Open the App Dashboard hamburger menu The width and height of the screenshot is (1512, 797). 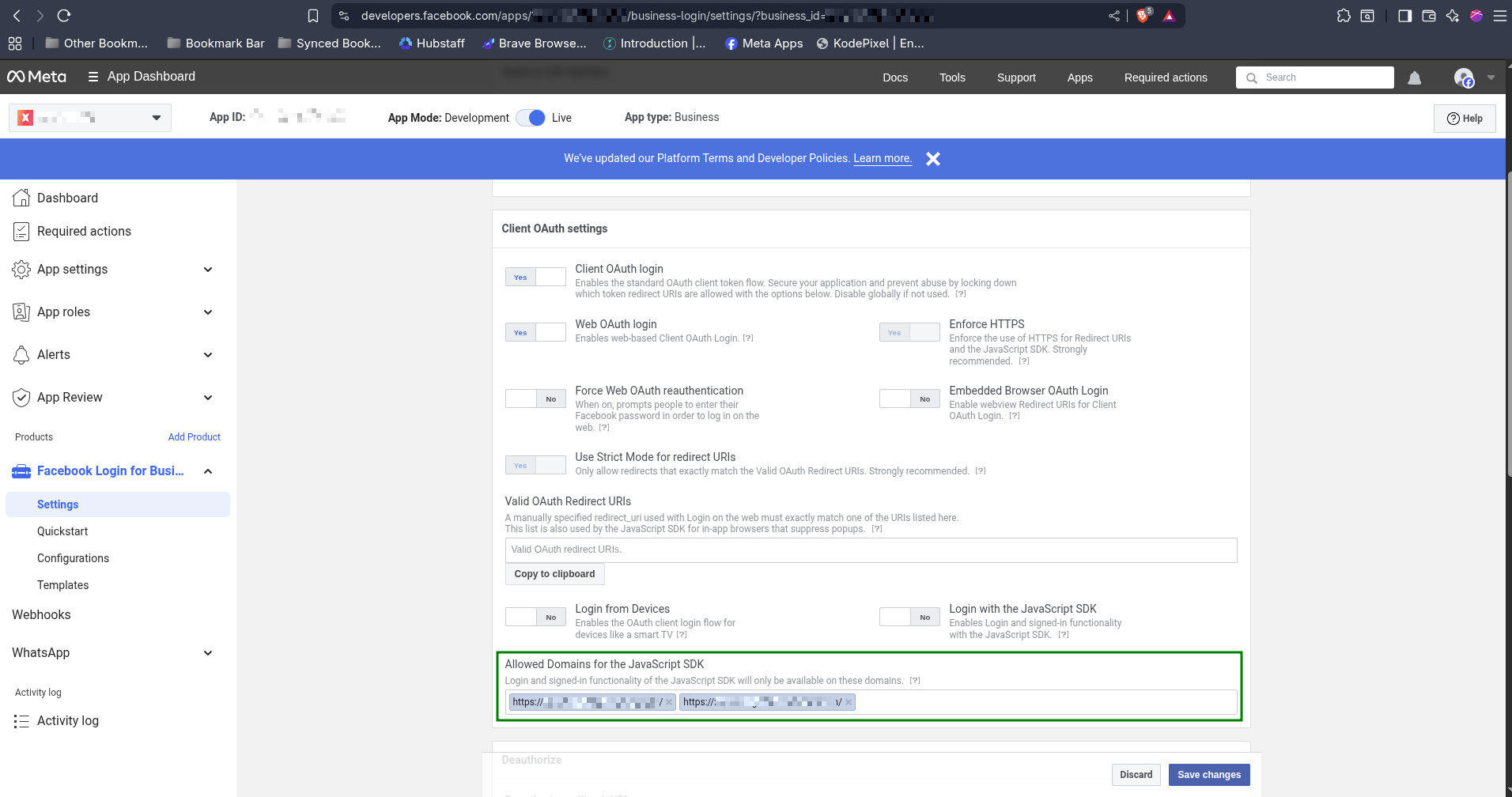(x=93, y=77)
